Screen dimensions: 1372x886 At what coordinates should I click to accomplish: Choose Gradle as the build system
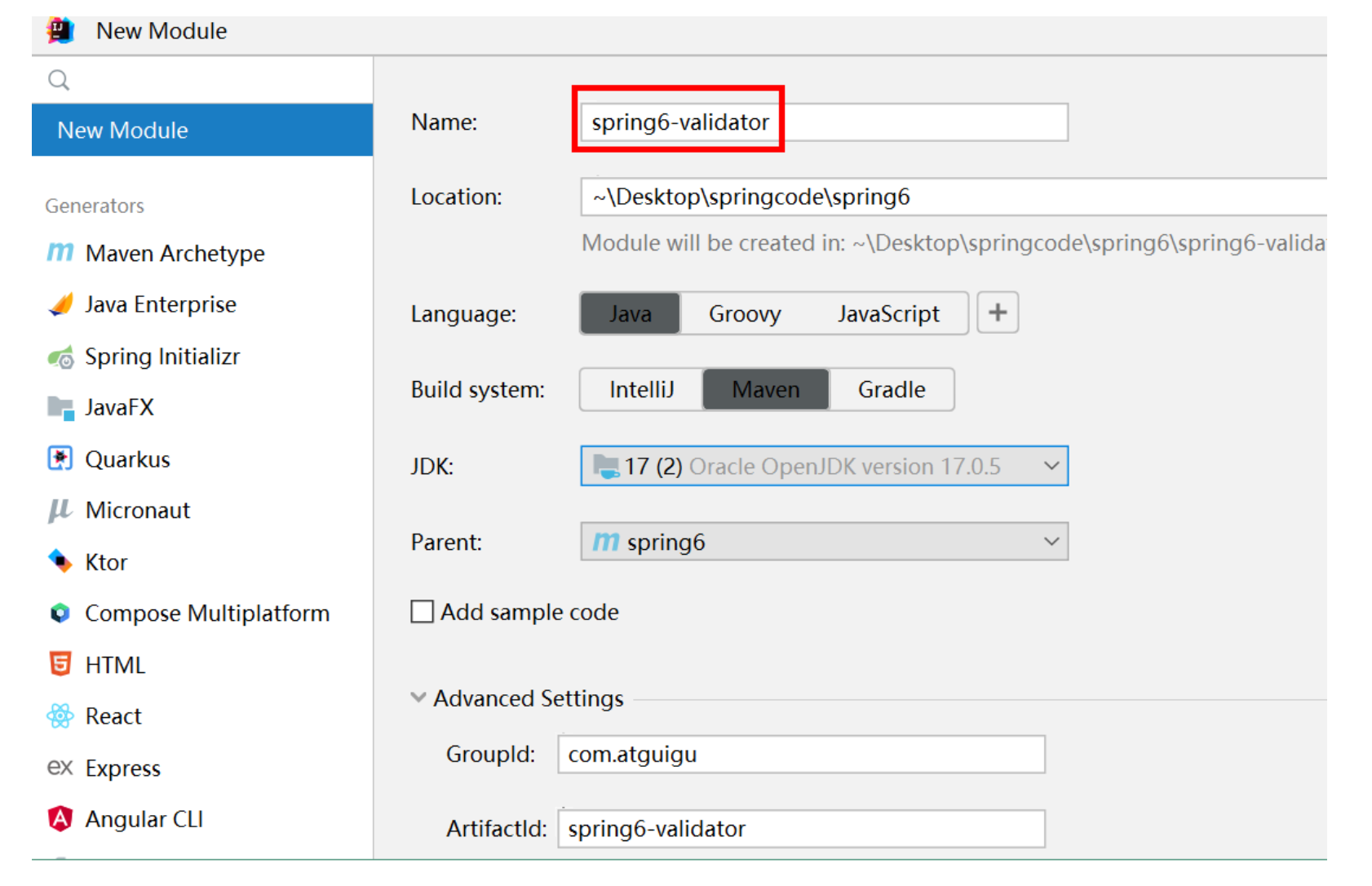(892, 389)
